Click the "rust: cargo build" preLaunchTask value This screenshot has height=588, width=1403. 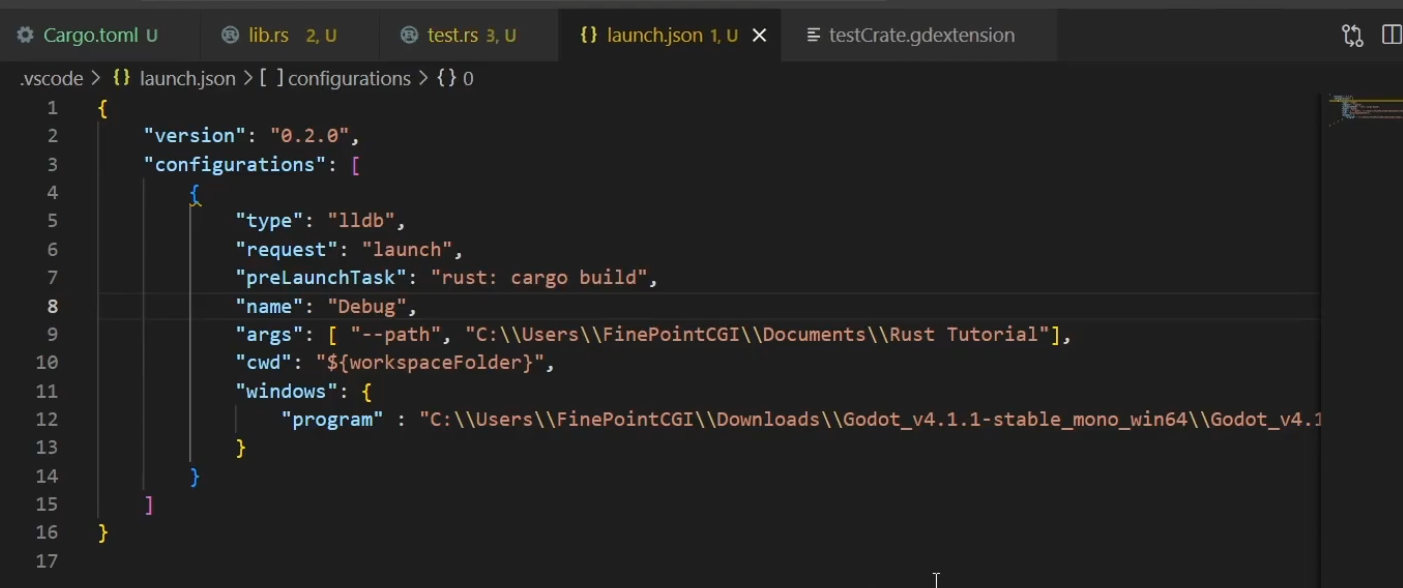point(539,278)
